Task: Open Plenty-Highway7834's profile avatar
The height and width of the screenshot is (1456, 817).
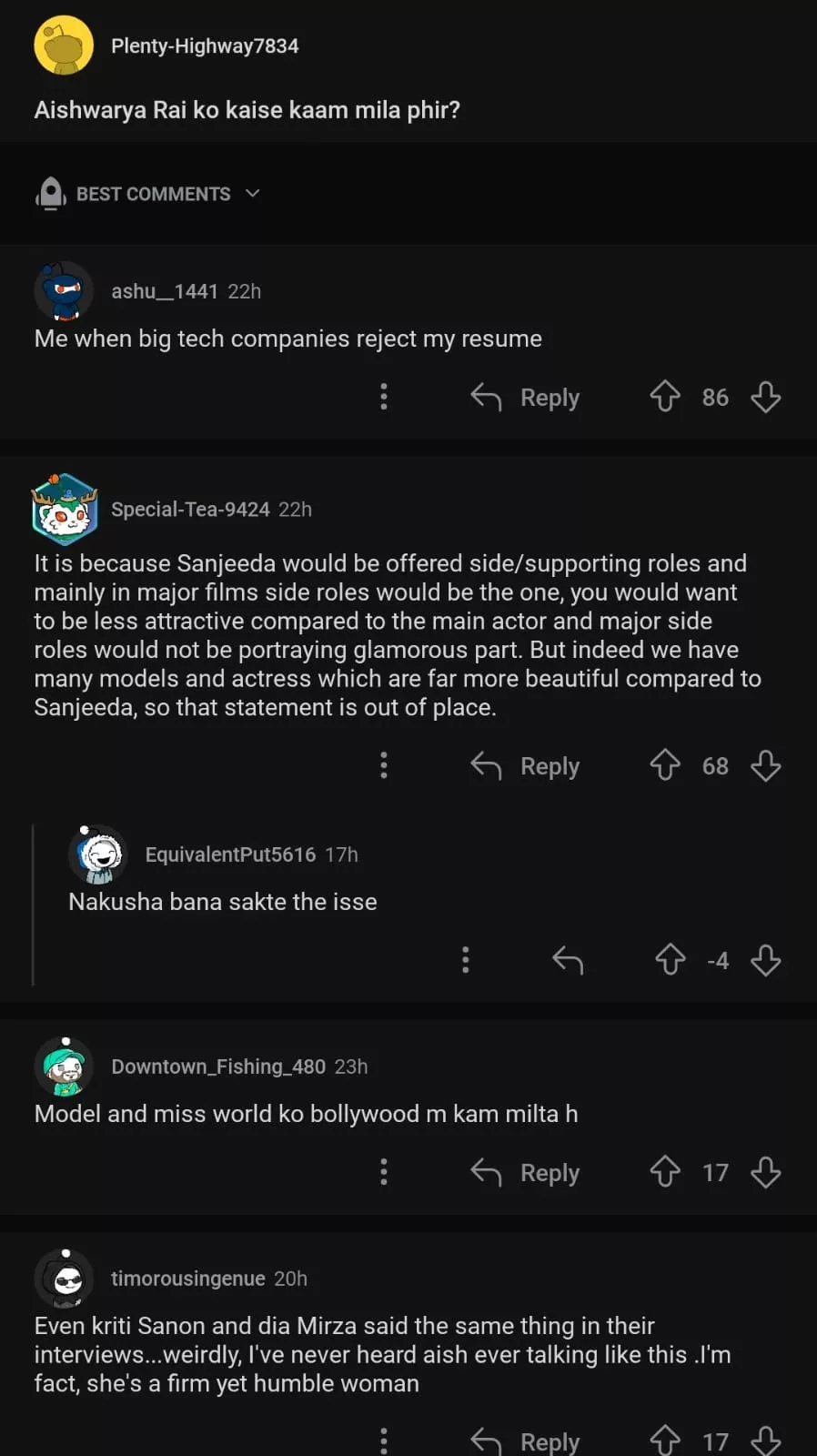Action: coord(64,45)
